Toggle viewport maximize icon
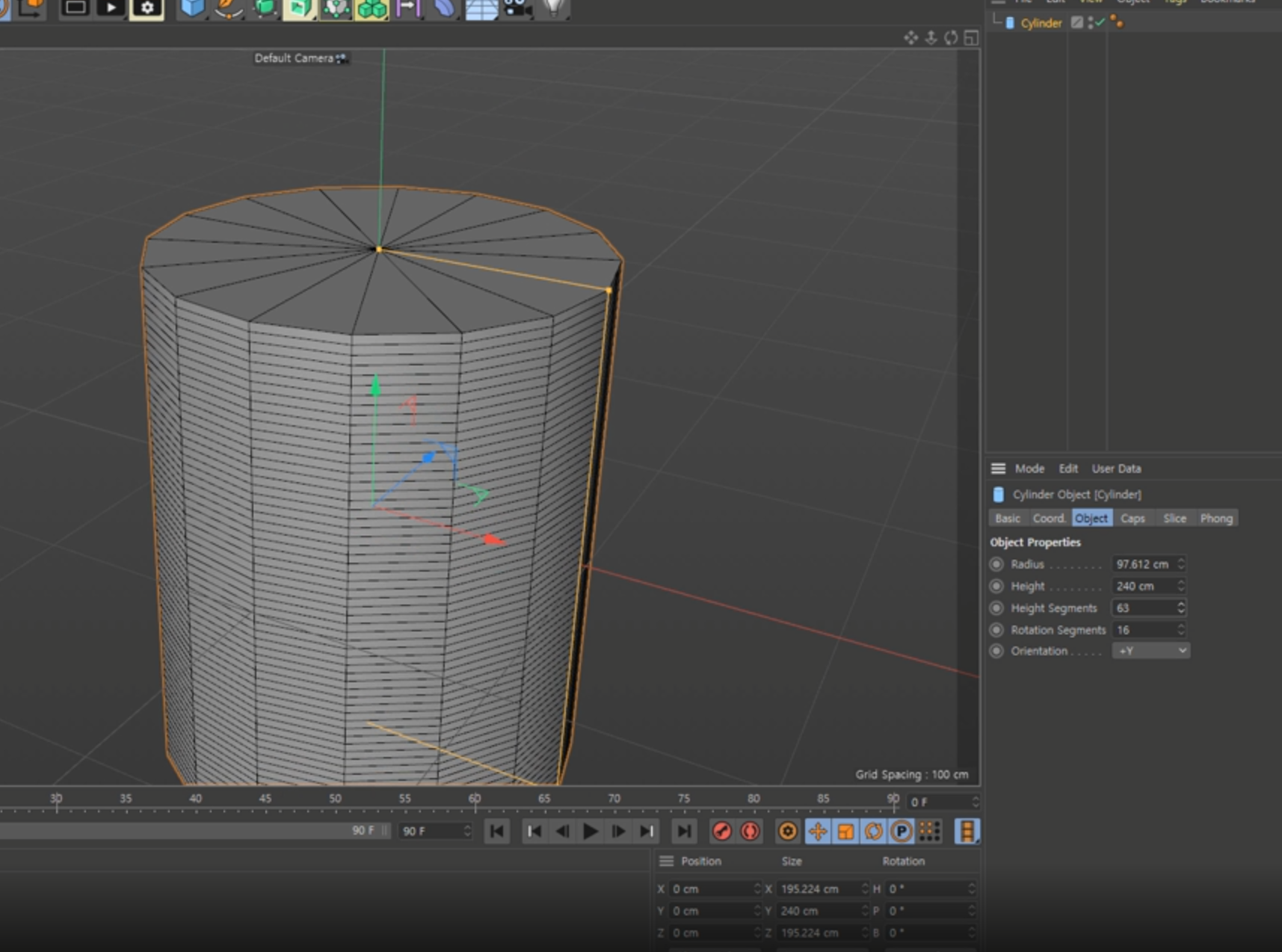 [x=970, y=38]
